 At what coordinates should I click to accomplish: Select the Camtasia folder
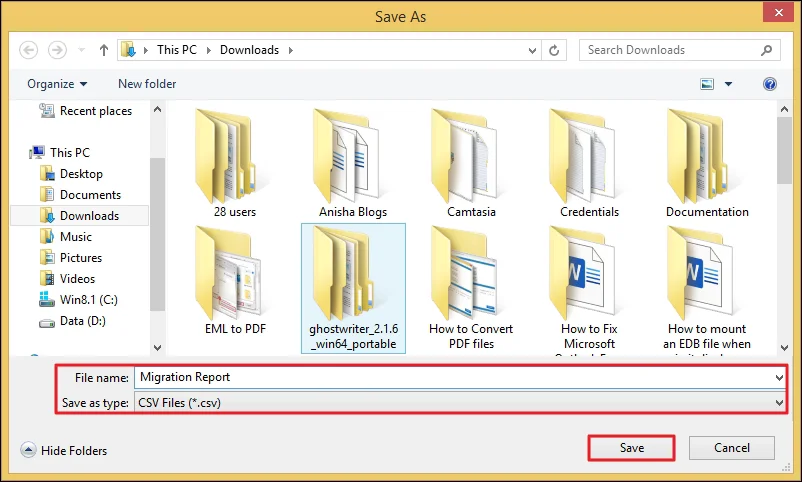pos(471,163)
